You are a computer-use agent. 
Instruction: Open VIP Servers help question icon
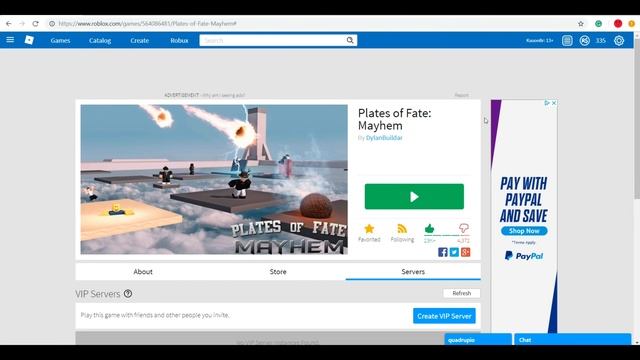click(128, 293)
